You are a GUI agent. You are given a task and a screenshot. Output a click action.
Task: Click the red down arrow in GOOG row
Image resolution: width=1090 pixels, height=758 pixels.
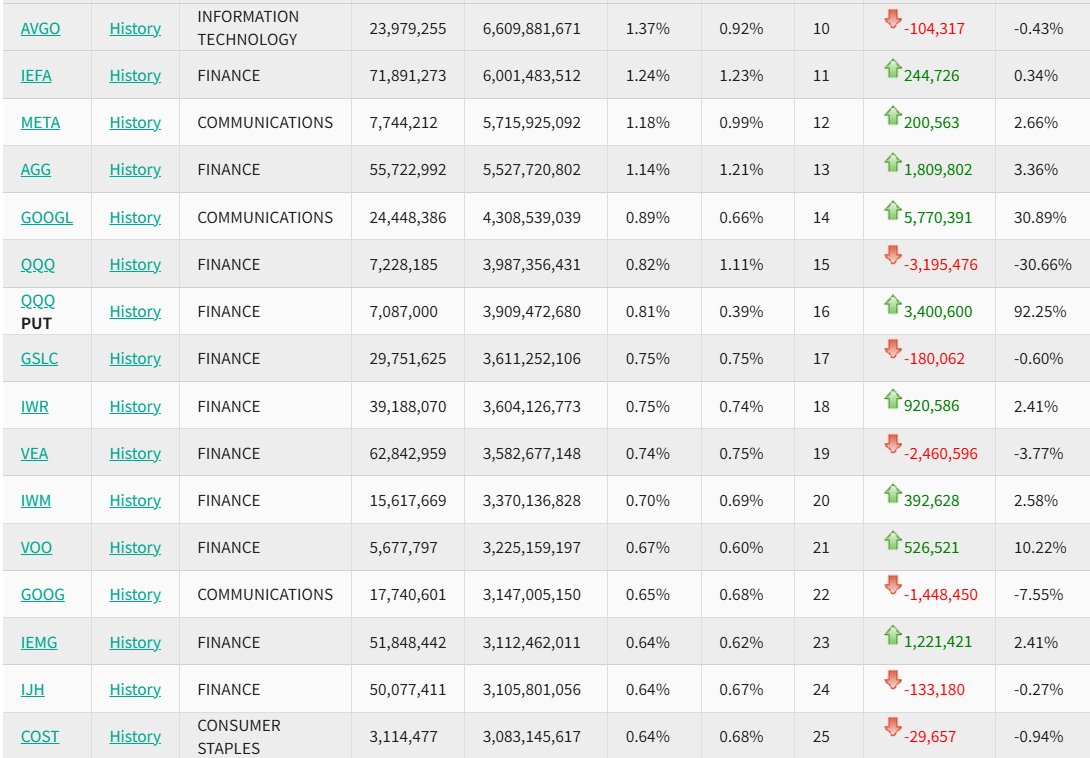tap(893, 587)
